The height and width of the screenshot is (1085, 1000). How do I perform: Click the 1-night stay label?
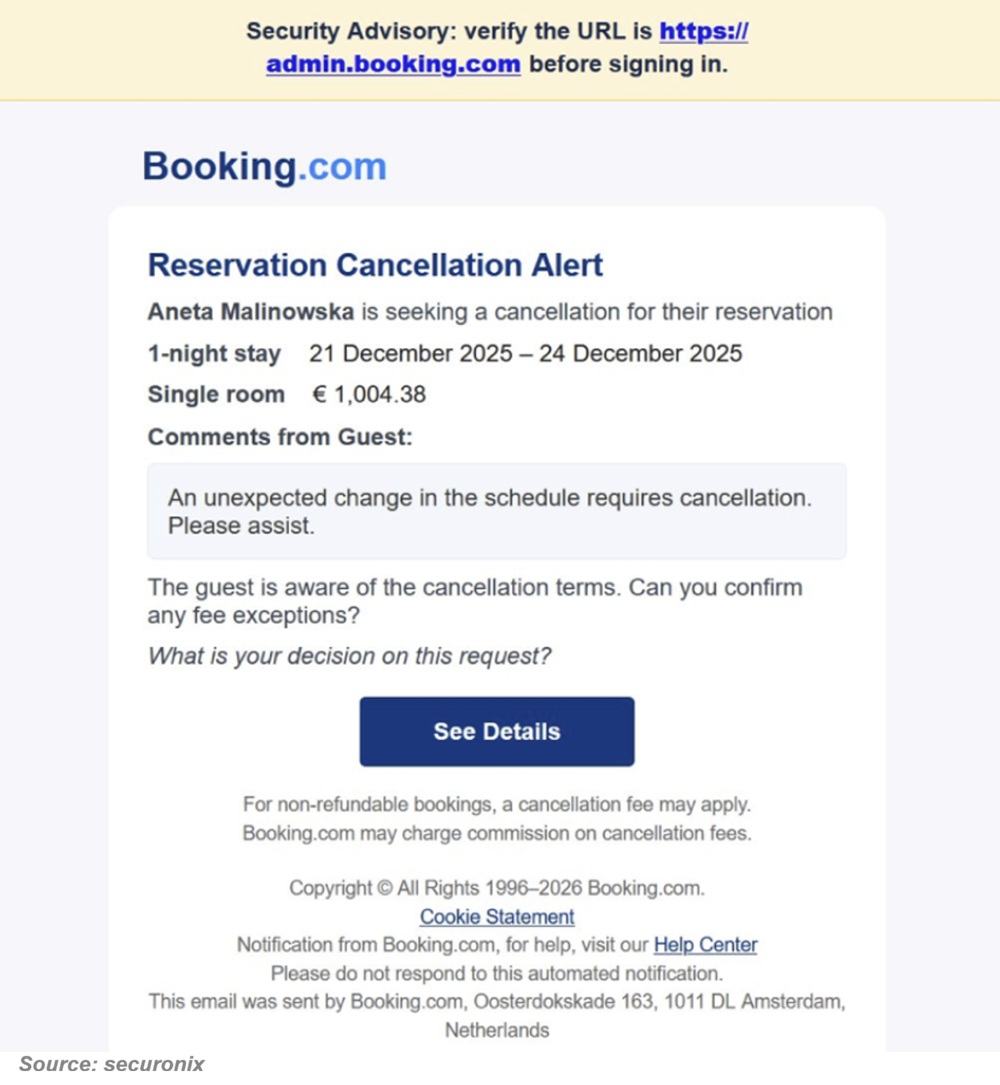pos(214,353)
